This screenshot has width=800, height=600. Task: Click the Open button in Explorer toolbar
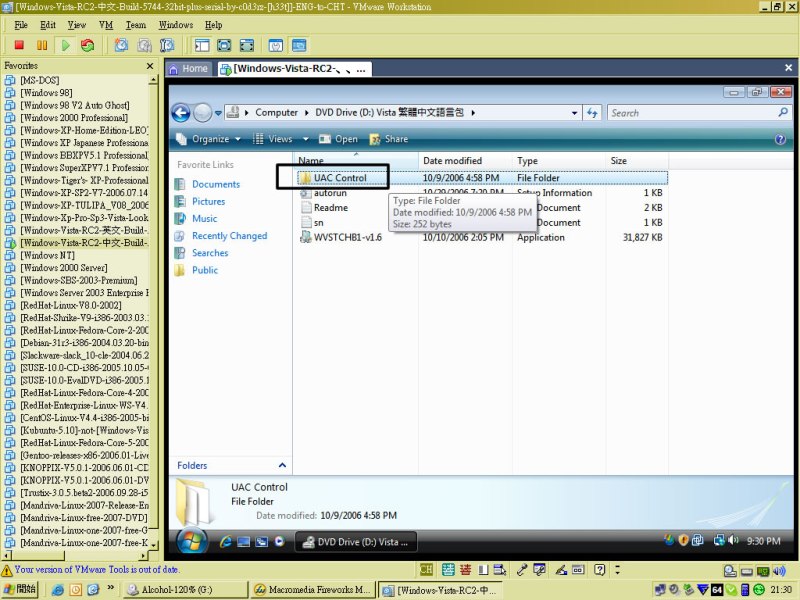point(338,139)
